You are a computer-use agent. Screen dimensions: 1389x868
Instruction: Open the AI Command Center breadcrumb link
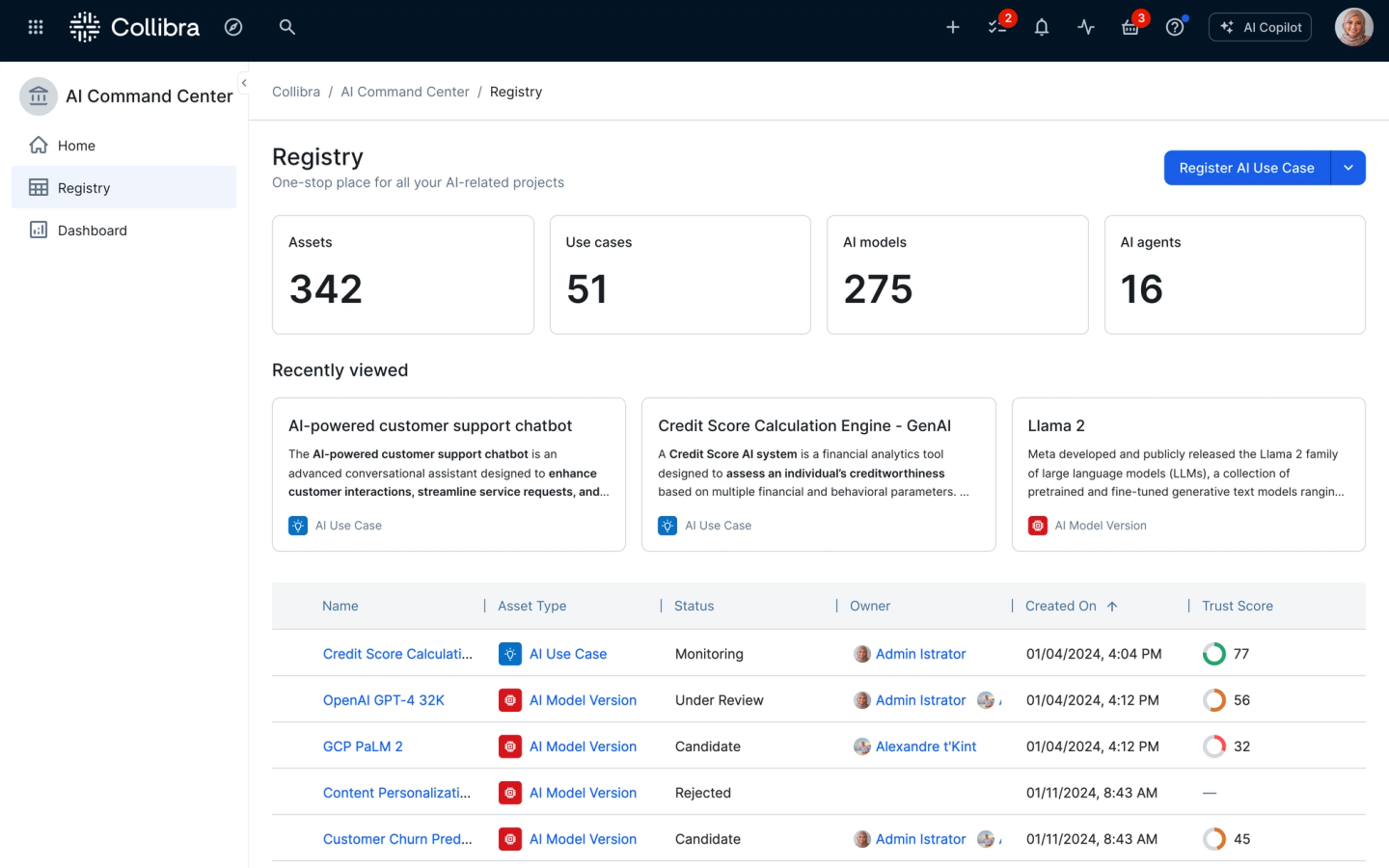pyautogui.click(x=405, y=92)
